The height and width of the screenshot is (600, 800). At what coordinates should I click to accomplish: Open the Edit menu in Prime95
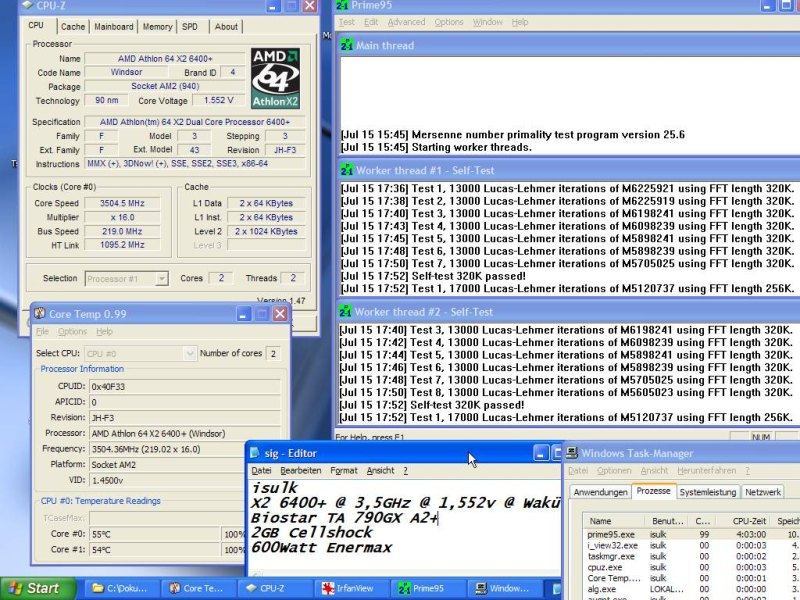coord(371,22)
